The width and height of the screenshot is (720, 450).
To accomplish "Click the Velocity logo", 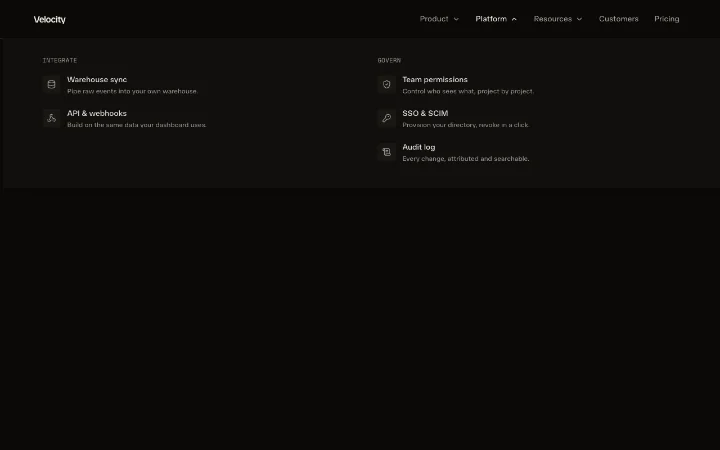I will [x=50, y=19].
